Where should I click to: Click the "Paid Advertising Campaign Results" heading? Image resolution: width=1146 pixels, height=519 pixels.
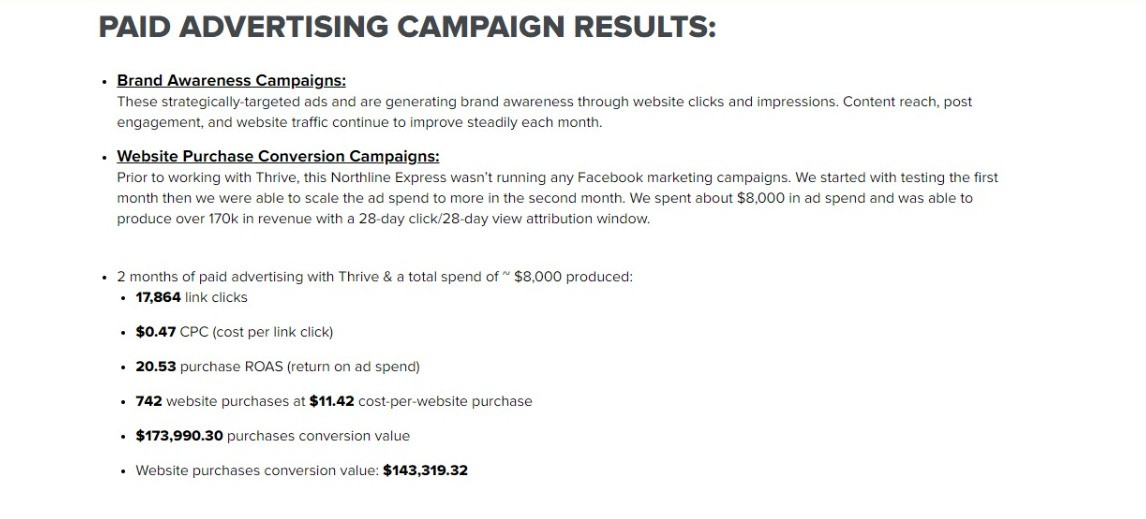tap(407, 27)
